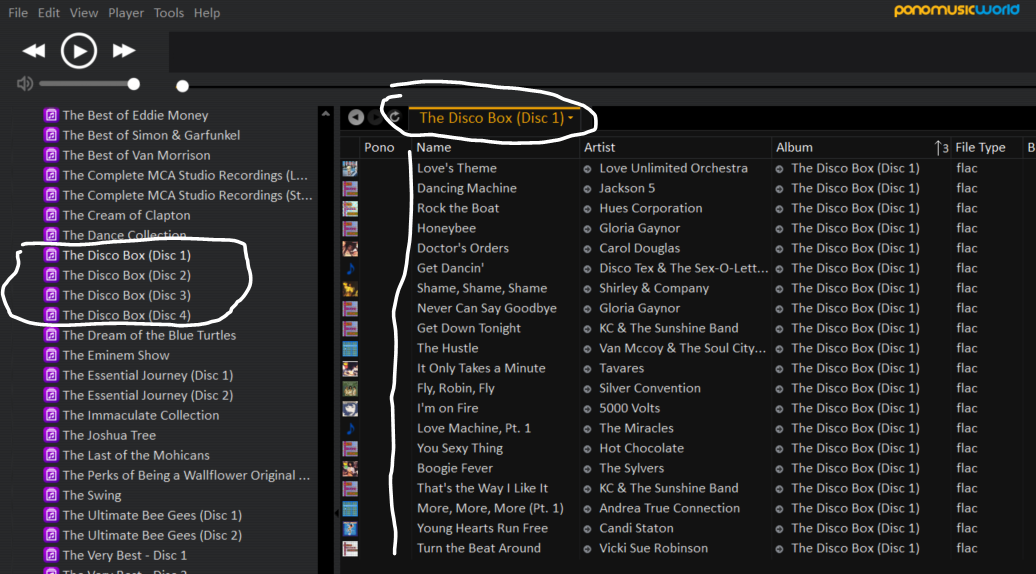Open the Player menu
The width and height of the screenshot is (1036, 574).
tap(126, 13)
